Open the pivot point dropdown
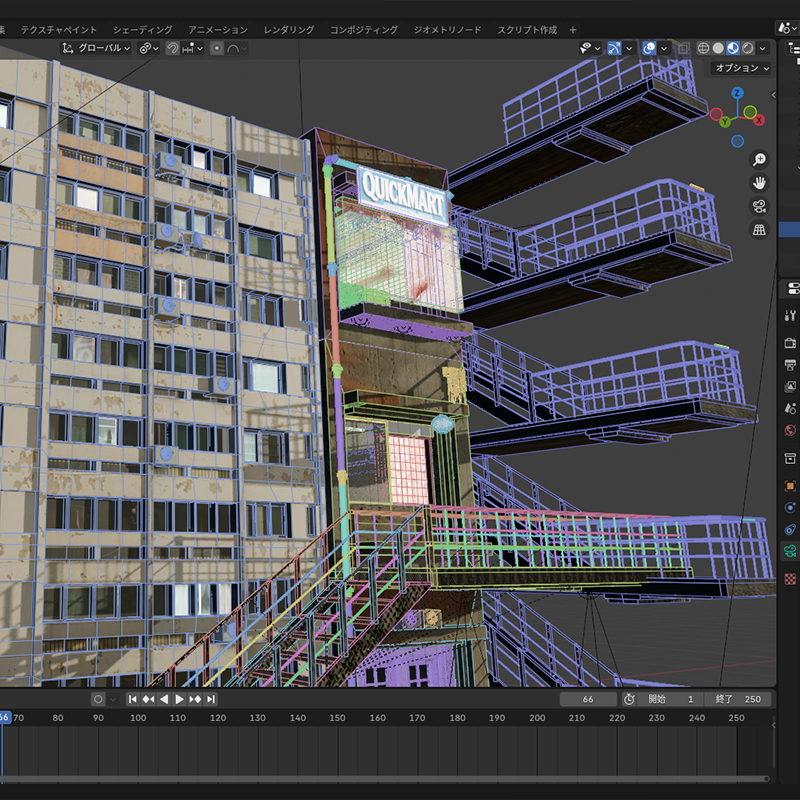The image size is (800, 800). coord(150,48)
